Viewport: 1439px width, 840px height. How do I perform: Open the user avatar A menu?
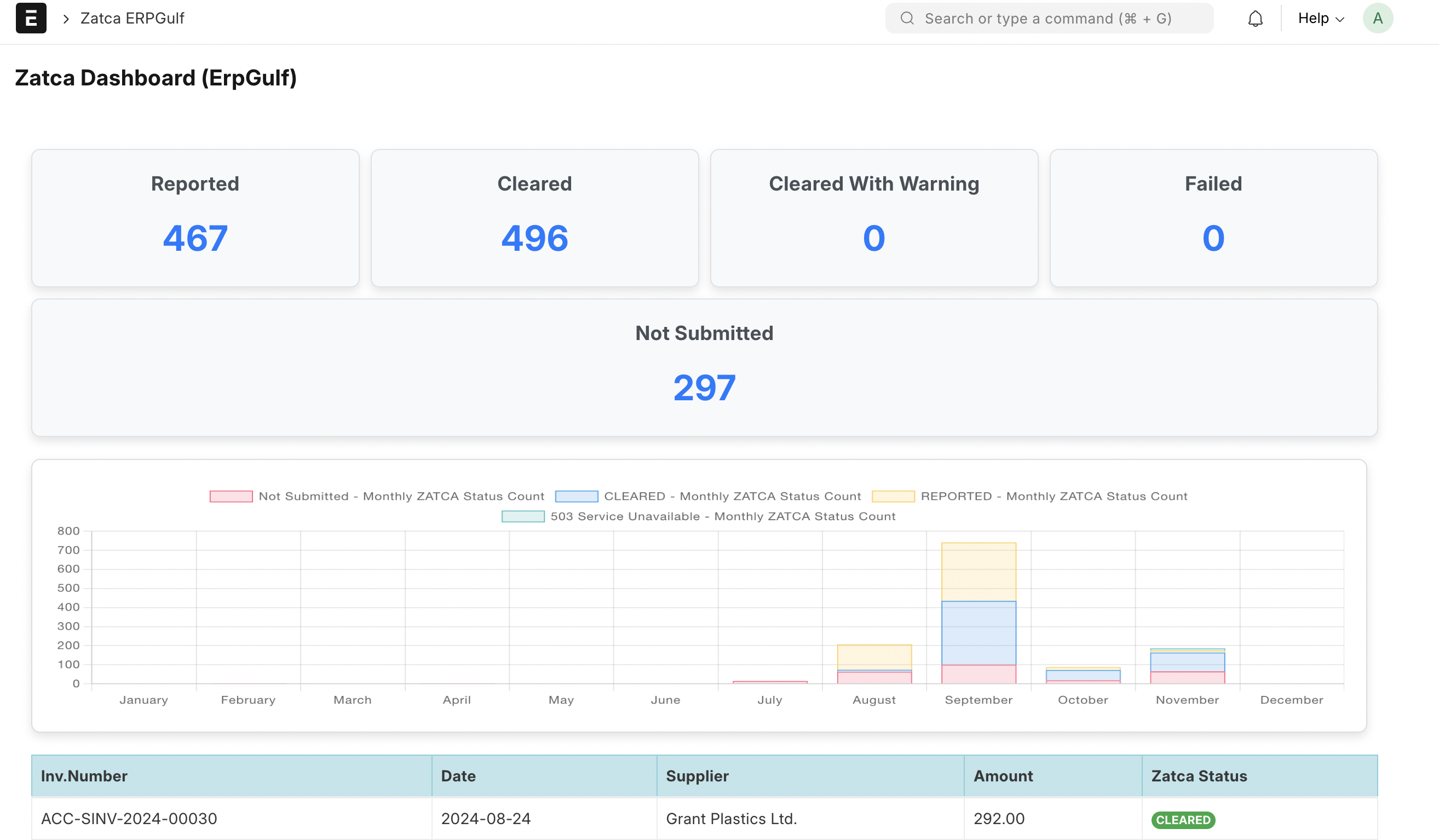coord(1378,18)
